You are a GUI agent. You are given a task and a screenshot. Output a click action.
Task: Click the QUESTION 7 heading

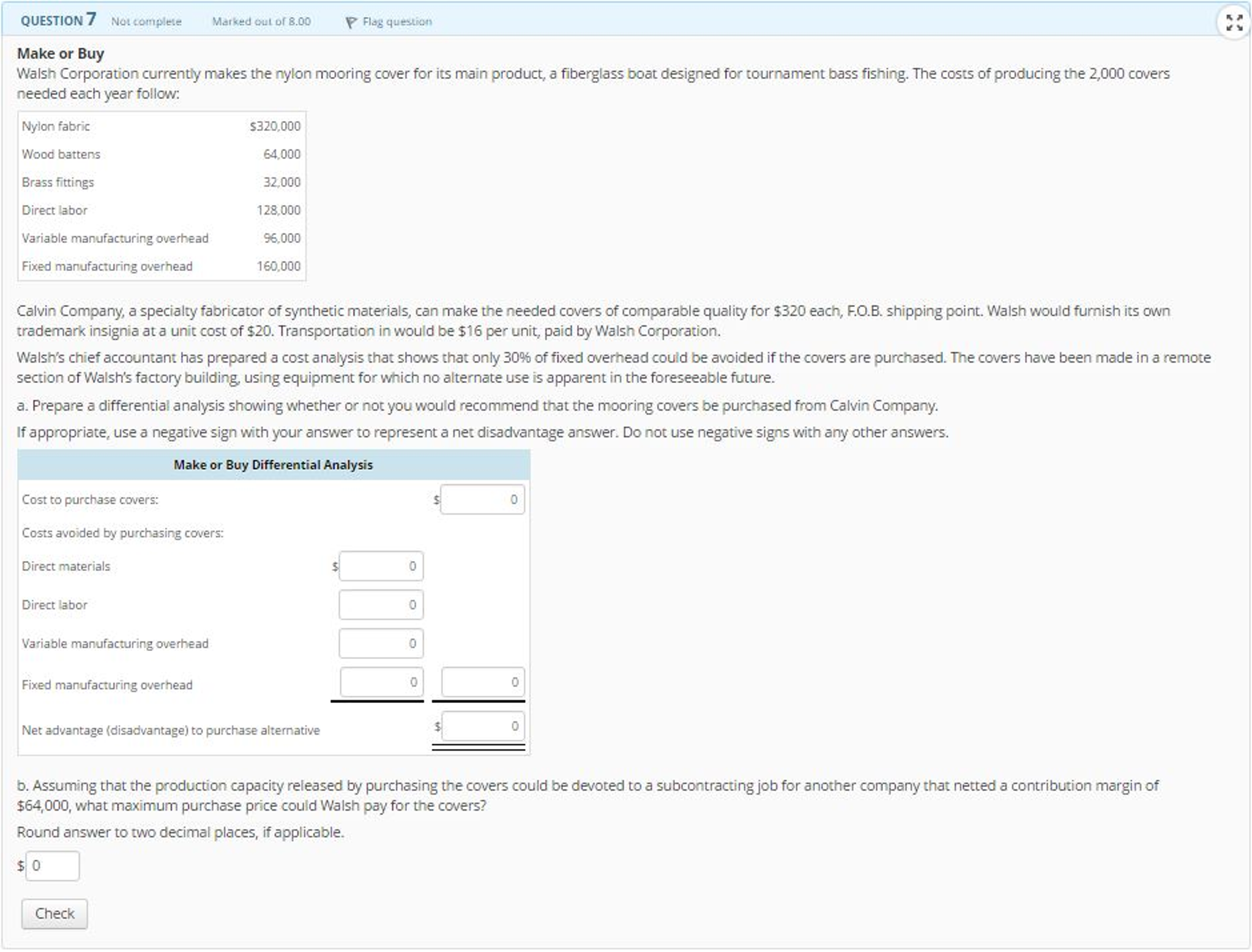[58, 20]
